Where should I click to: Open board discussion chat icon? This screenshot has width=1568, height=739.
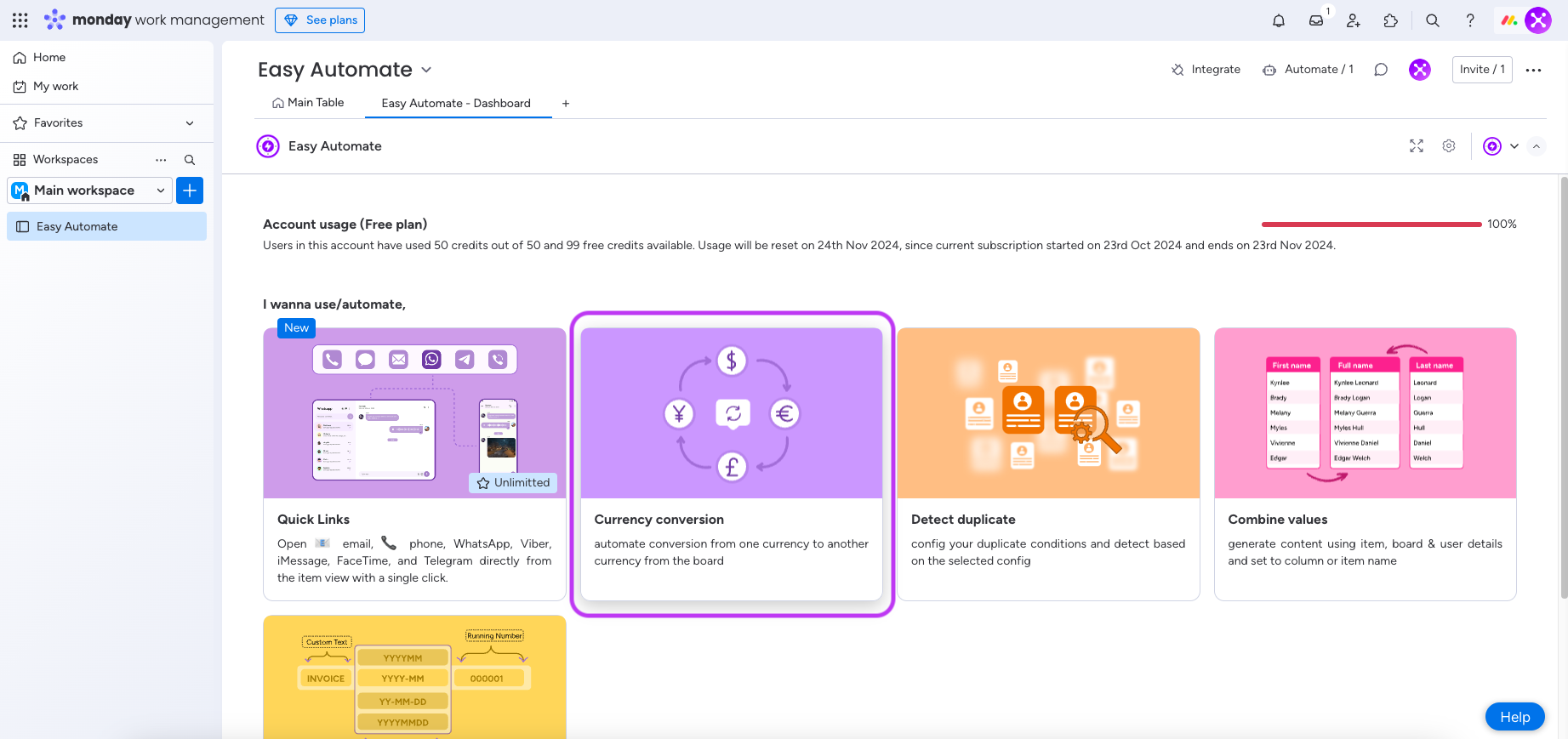[1381, 70]
